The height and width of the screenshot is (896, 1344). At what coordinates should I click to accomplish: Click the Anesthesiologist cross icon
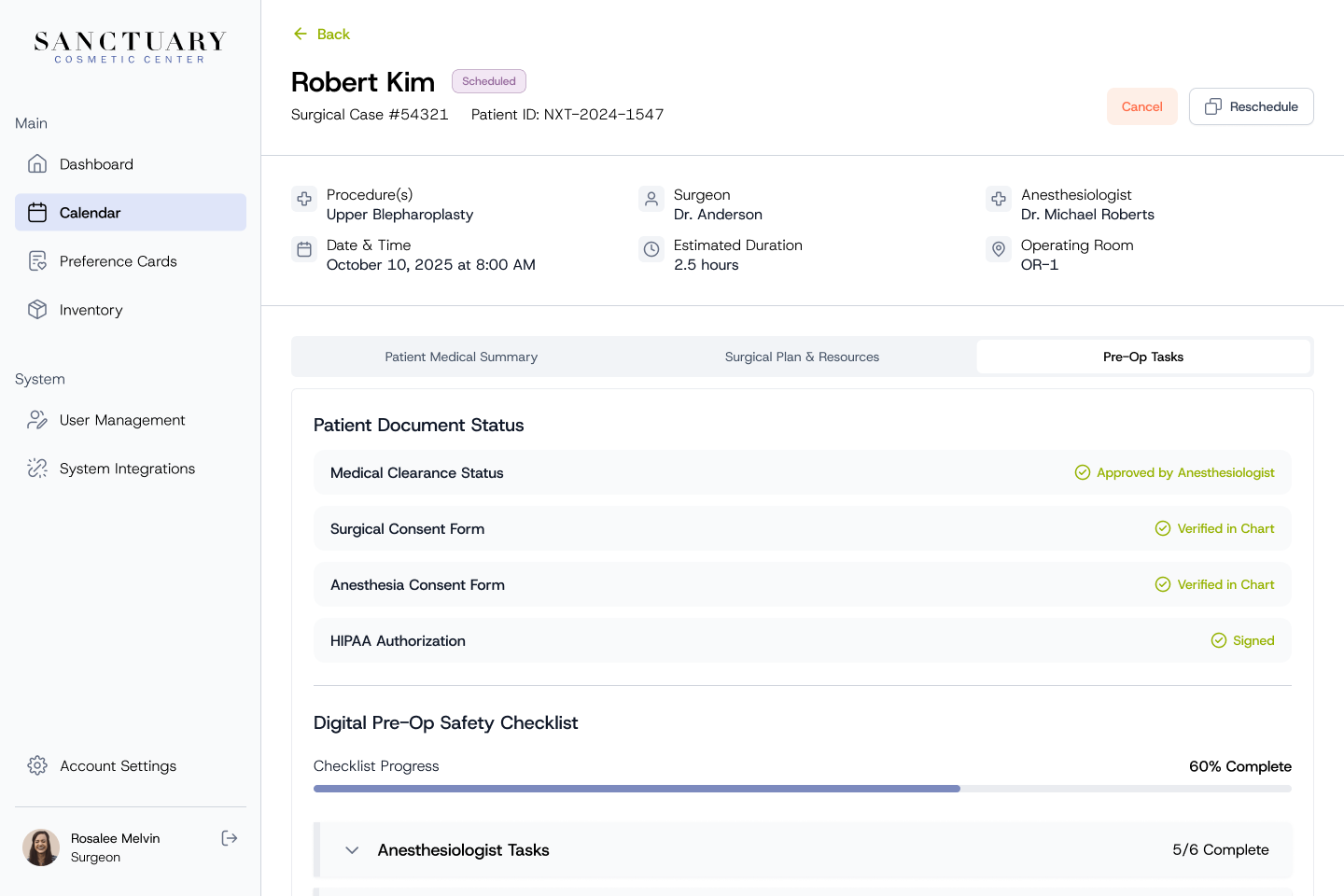999,199
